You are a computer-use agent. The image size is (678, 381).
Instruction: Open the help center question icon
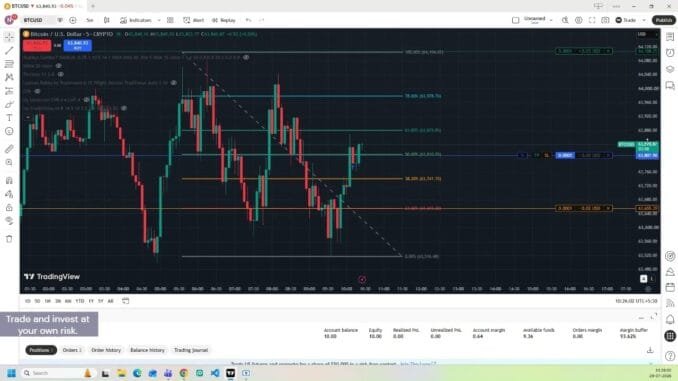point(670,356)
